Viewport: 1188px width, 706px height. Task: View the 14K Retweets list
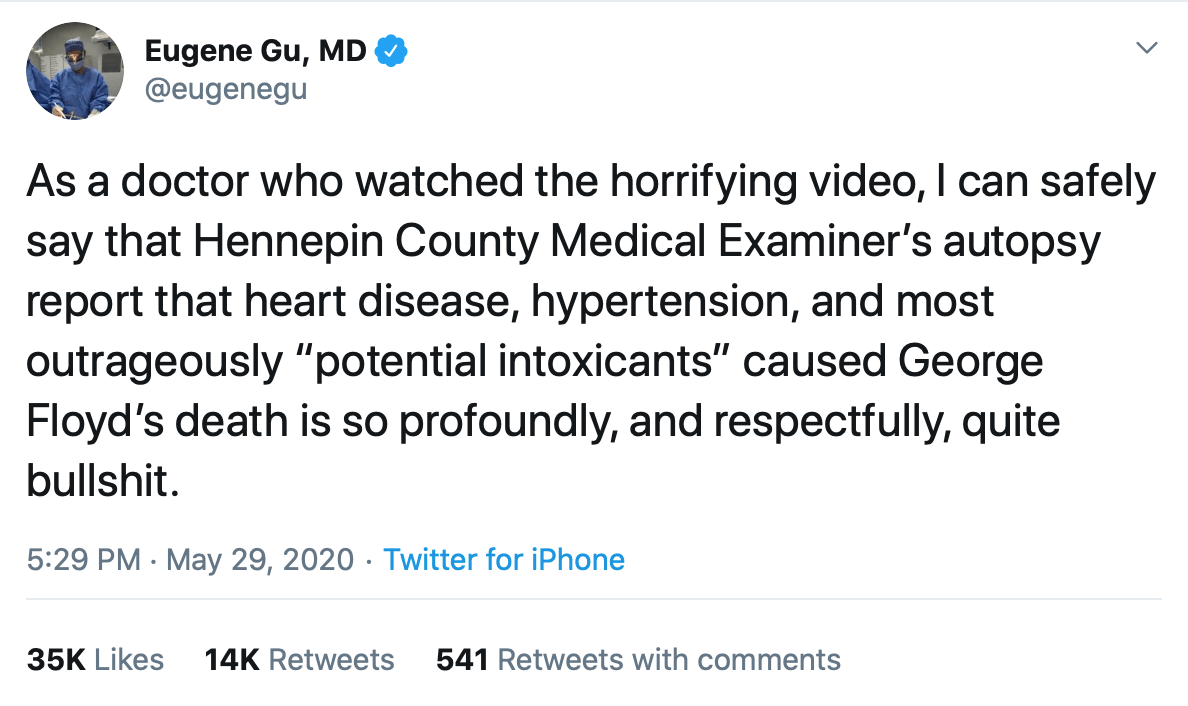click(299, 660)
